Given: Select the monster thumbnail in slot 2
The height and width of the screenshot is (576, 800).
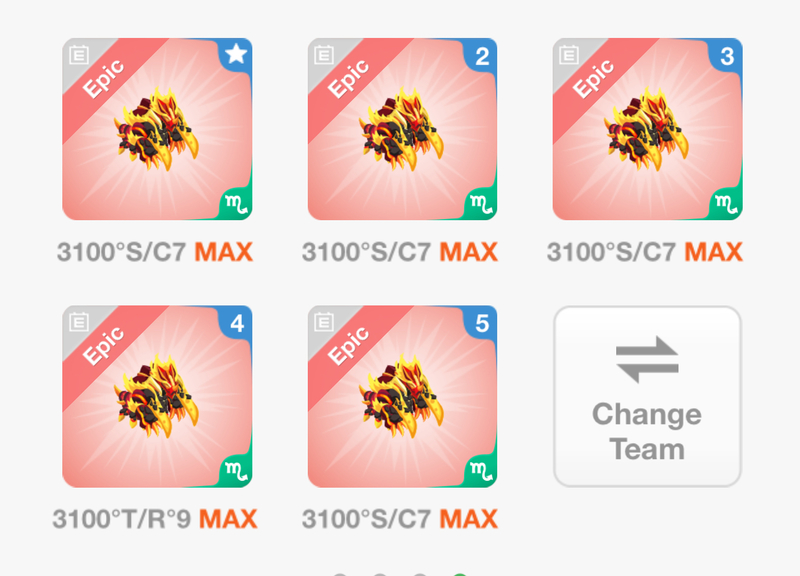Looking at the screenshot, I should pyautogui.click(x=403, y=129).
